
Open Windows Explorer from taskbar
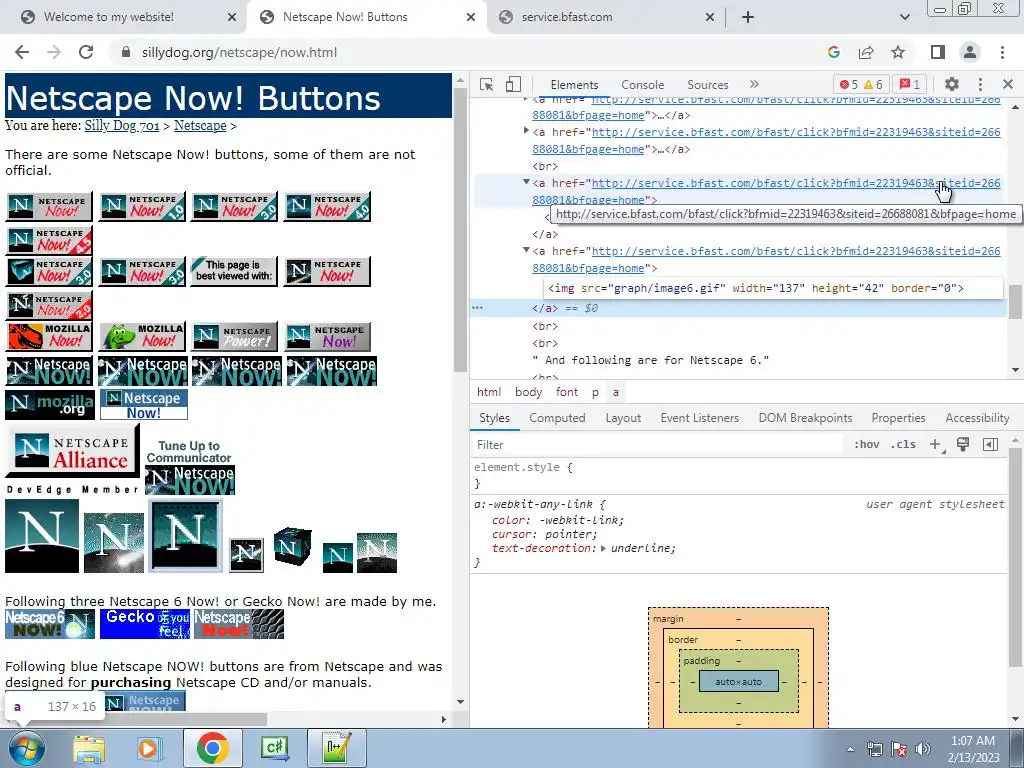pos(89,749)
